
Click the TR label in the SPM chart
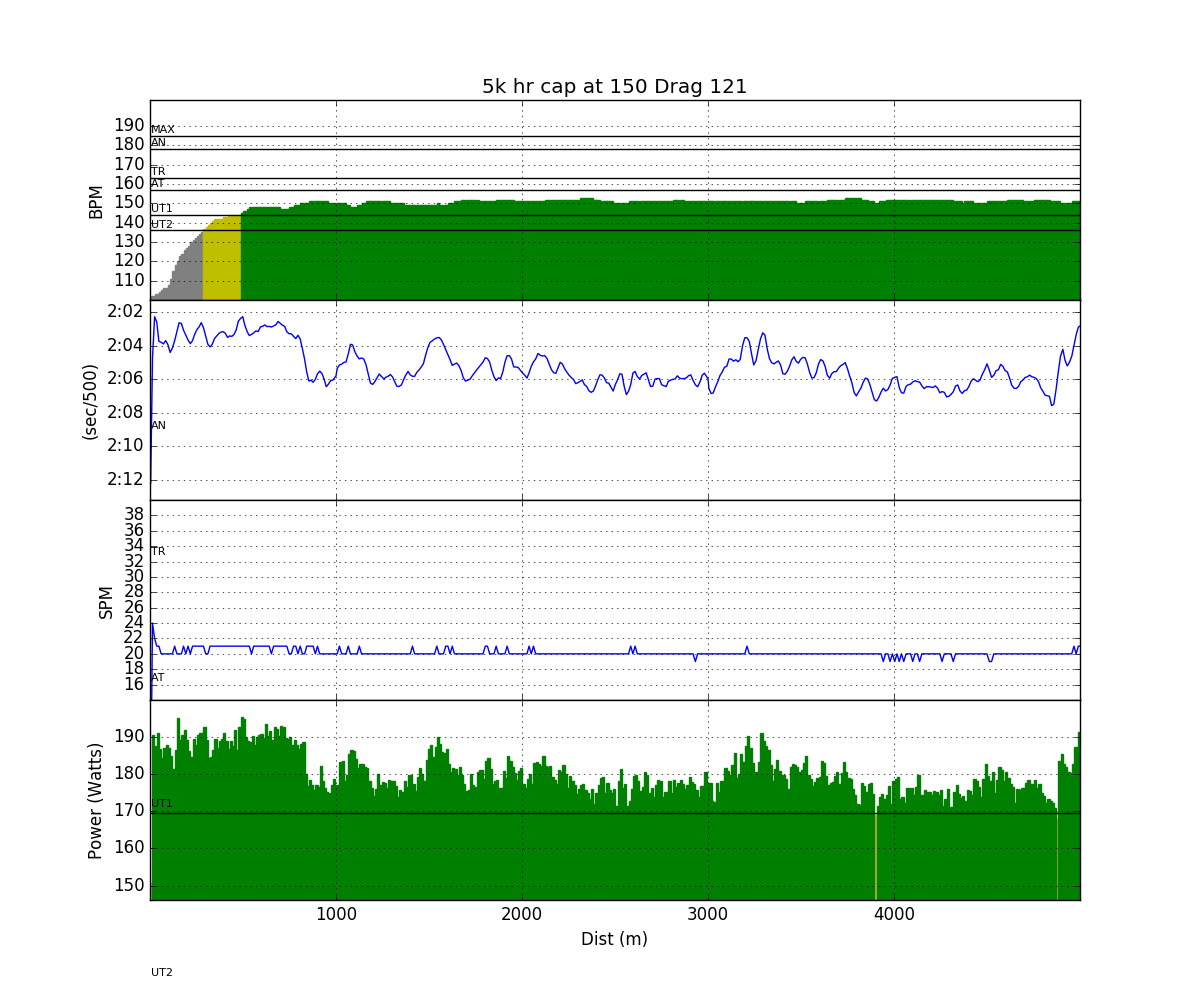pos(158,552)
